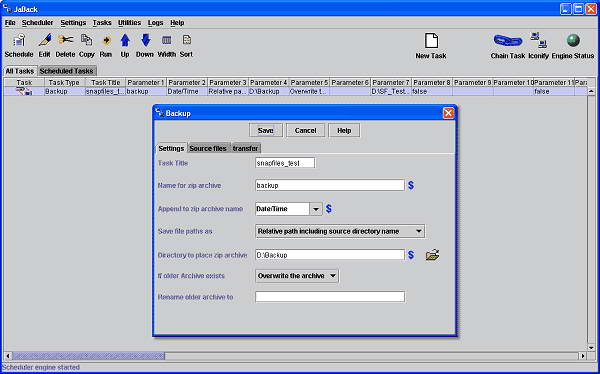Open the Scheduler menu

click(x=38, y=23)
